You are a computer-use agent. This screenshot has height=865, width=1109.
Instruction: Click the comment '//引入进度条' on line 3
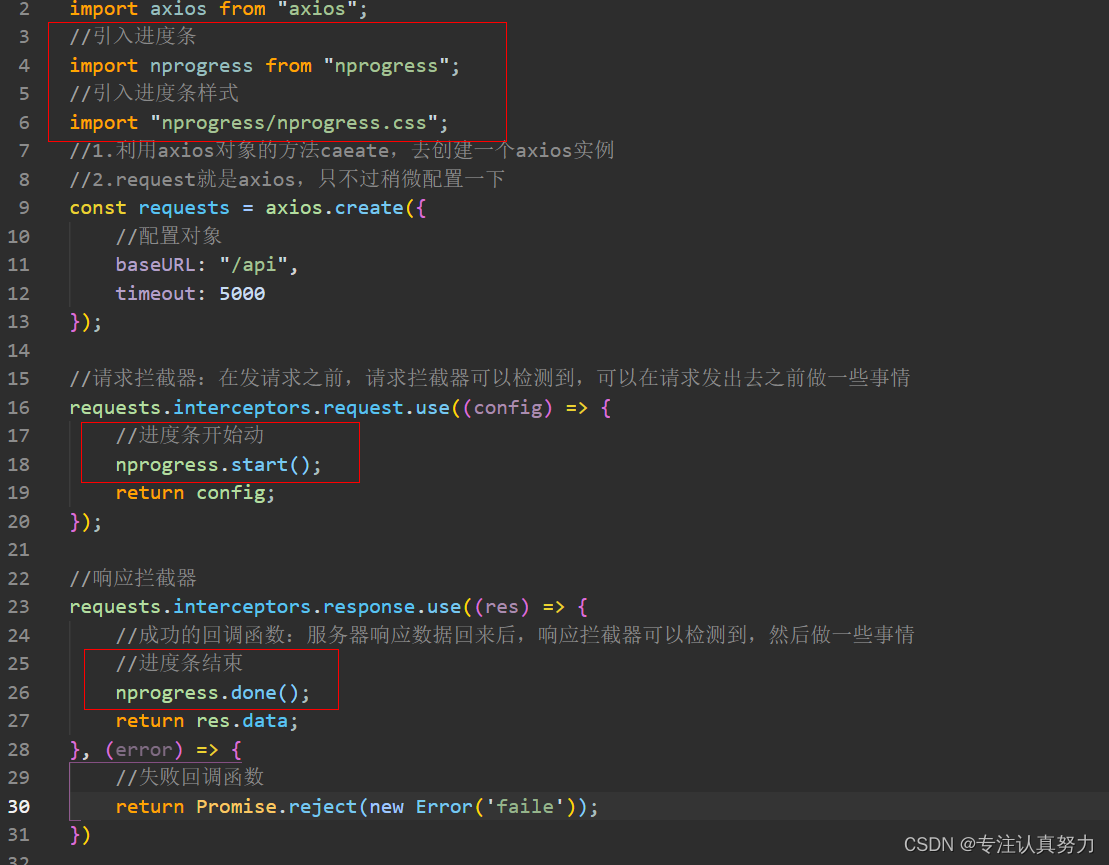[132, 36]
